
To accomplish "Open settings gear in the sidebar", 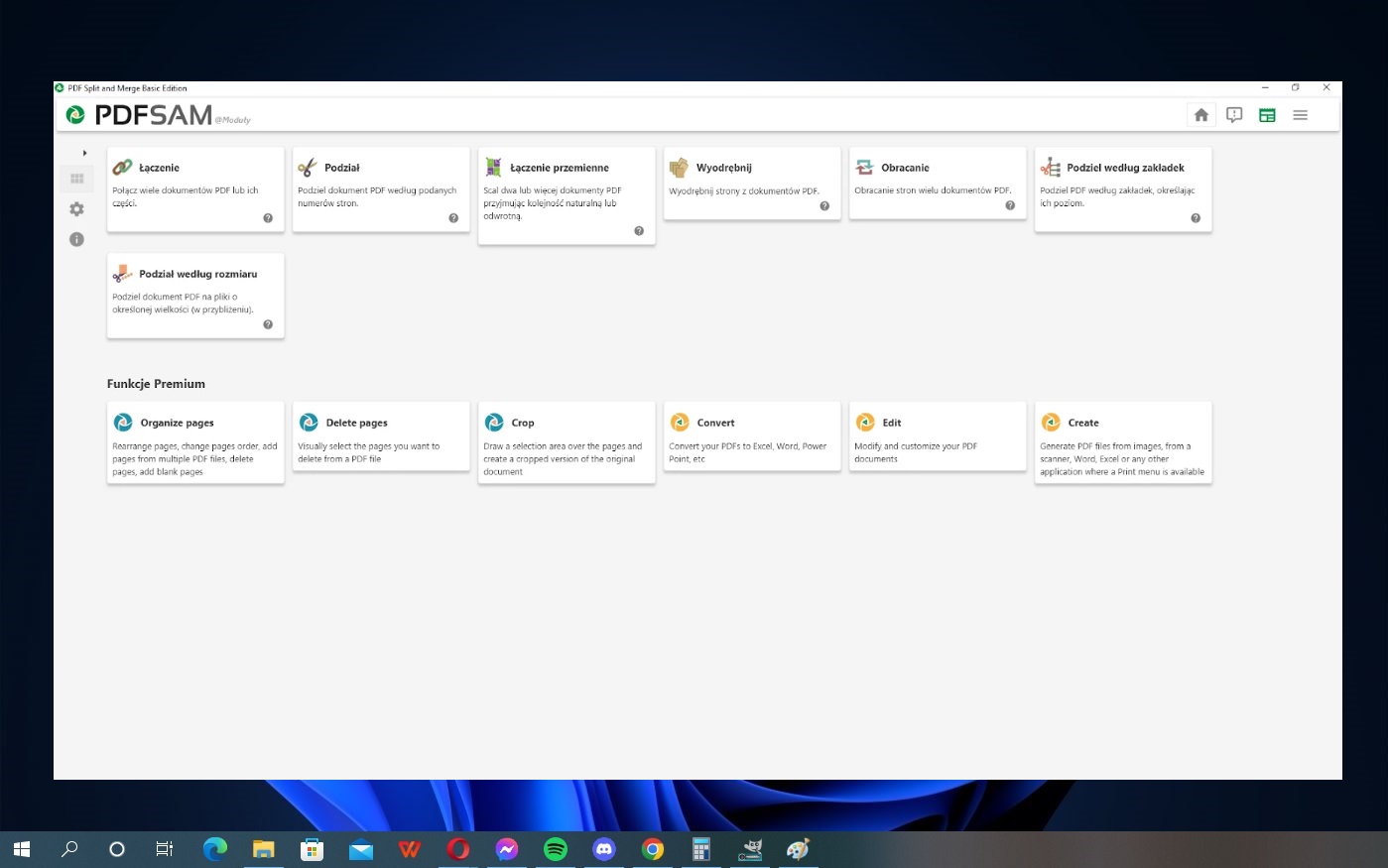I will pos(76,209).
